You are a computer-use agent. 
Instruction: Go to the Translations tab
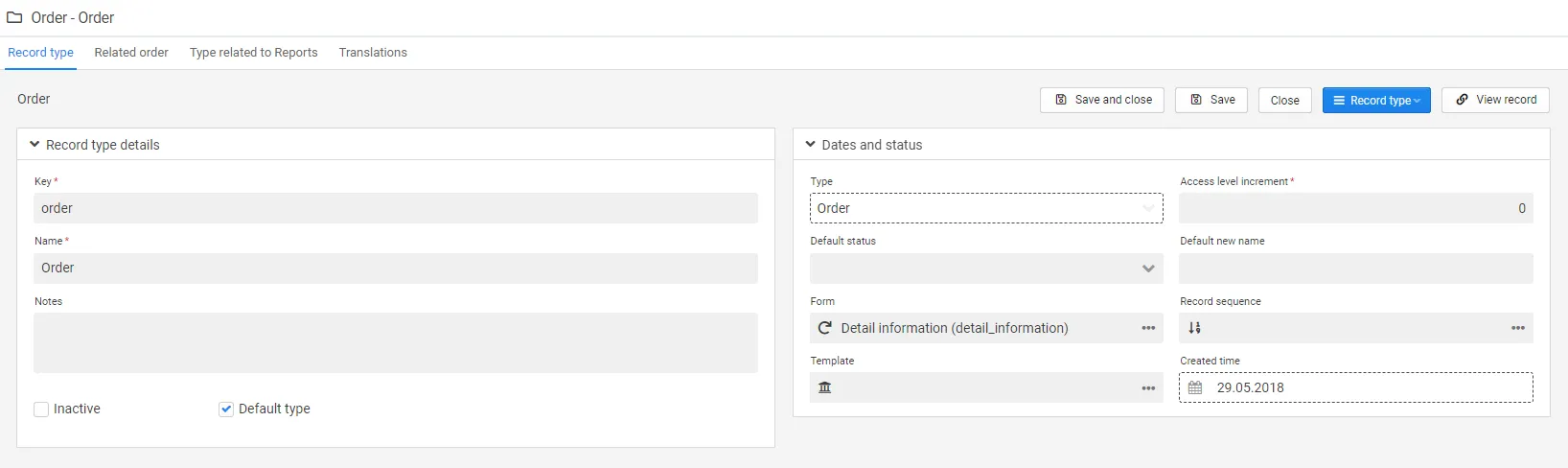[373, 53]
